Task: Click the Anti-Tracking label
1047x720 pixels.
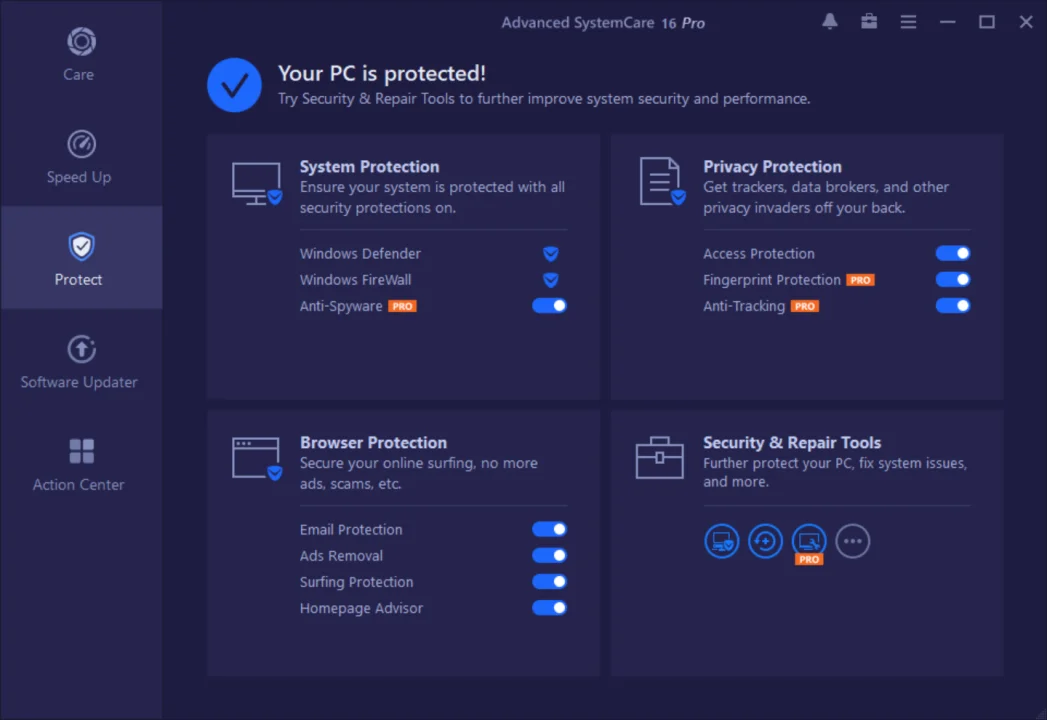Action: (x=744, y=306)
